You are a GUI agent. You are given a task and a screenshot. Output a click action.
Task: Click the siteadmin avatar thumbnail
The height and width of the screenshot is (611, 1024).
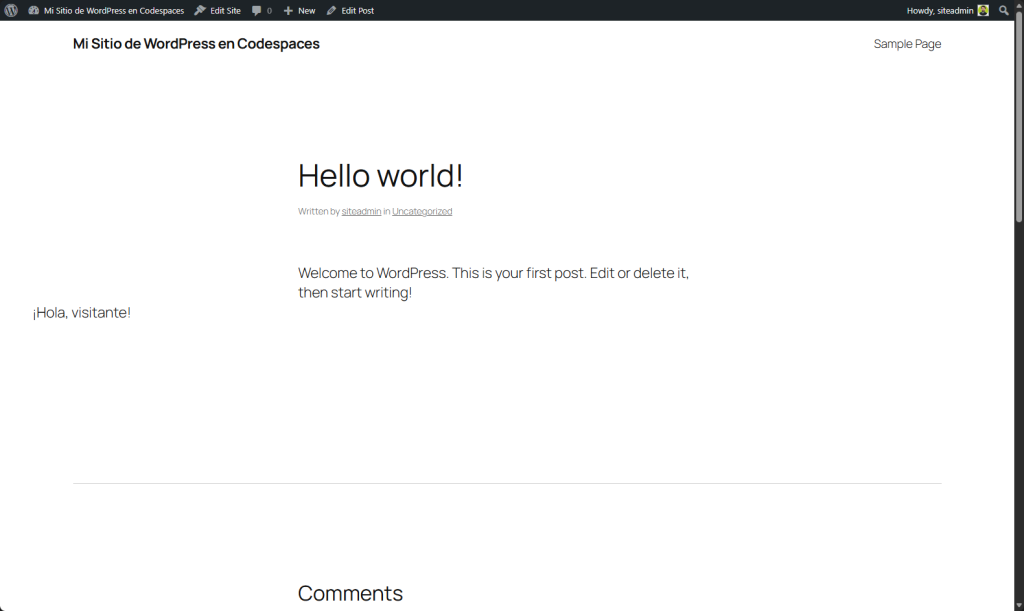pyautogui.click(x=983, y=10)
